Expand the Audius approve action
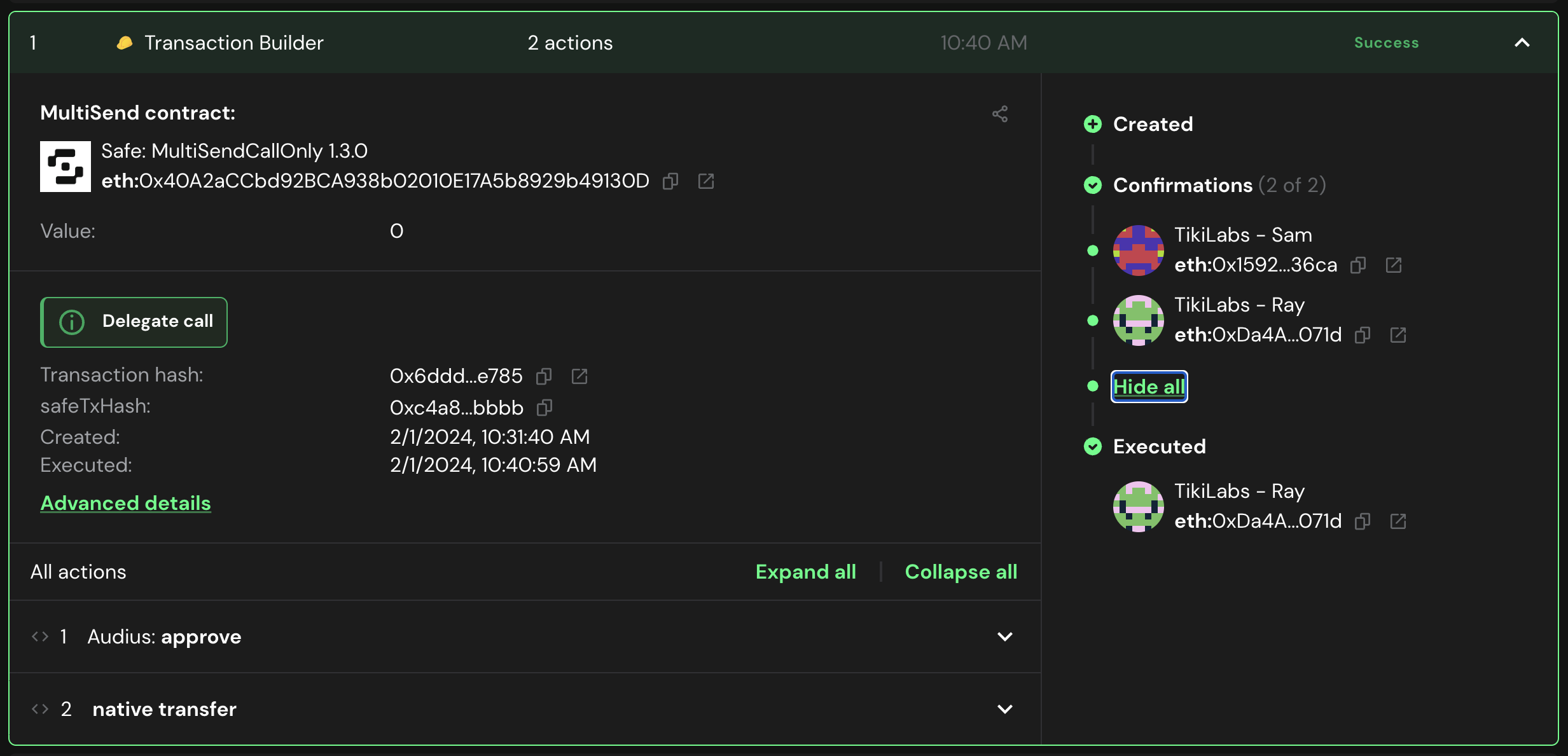Image resolution: width=1568 pixels, height=756 pixels. pos(1005,636)
